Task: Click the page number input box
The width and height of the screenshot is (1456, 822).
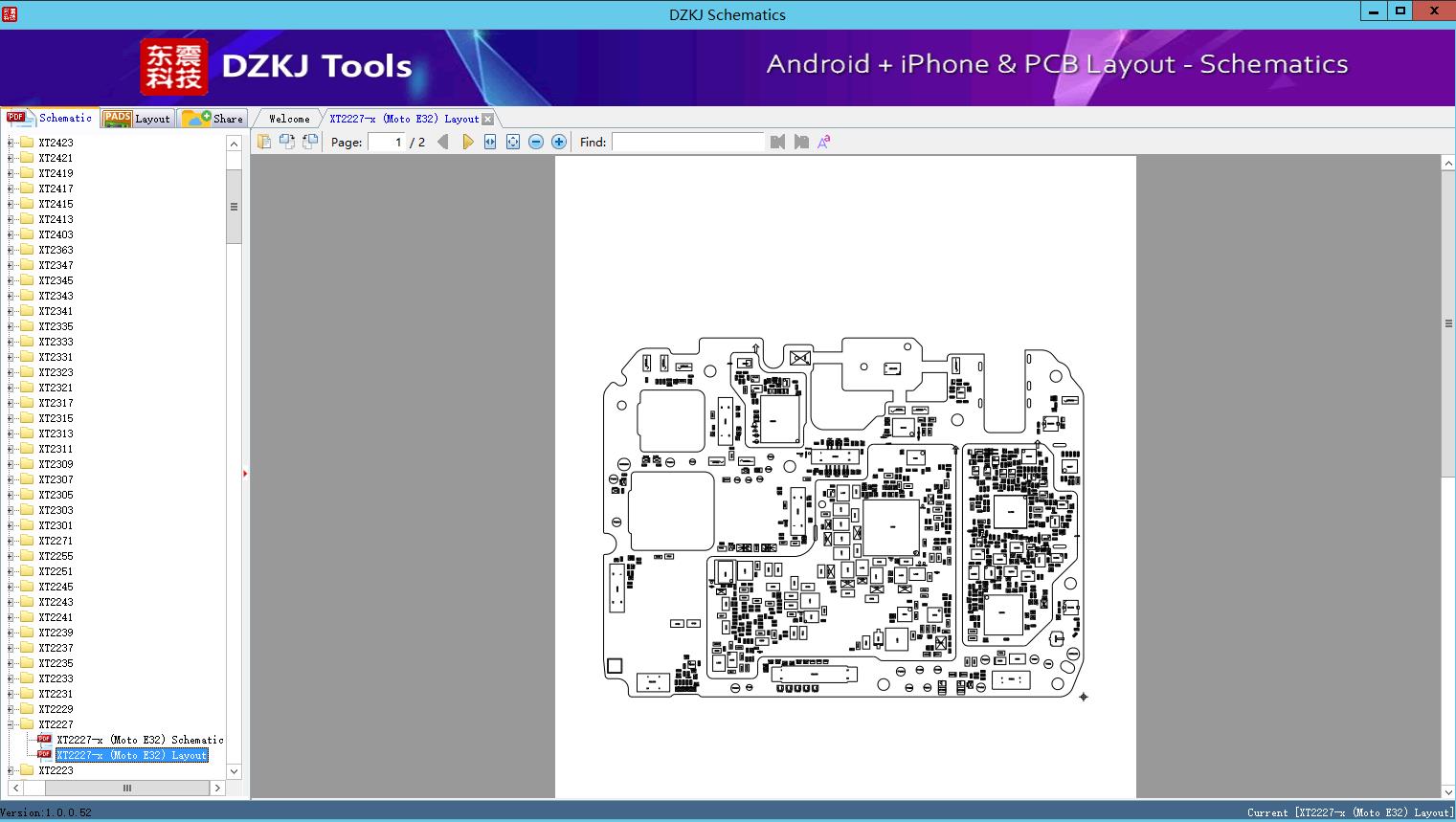Action: (387, 142)
